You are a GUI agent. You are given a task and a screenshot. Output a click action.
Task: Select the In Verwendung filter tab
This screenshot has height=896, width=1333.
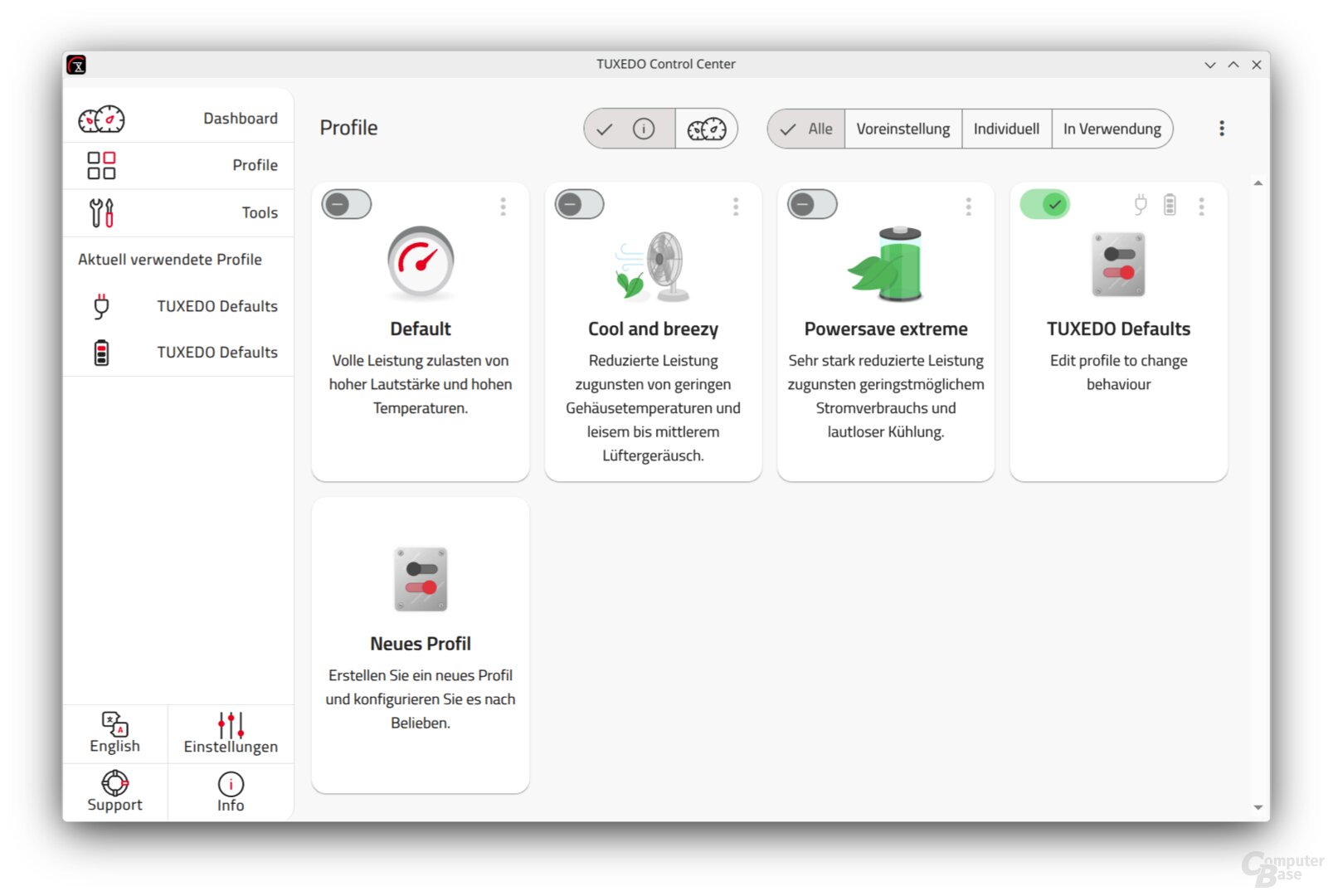click(x=1112, y=129)
